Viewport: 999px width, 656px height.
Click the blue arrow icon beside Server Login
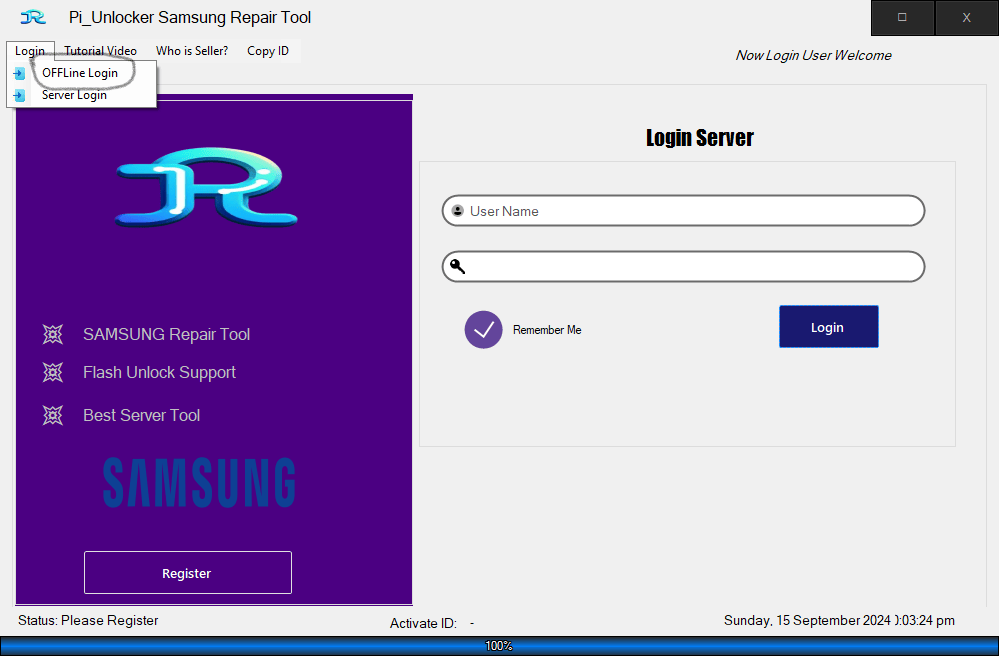tap(20, 94)
